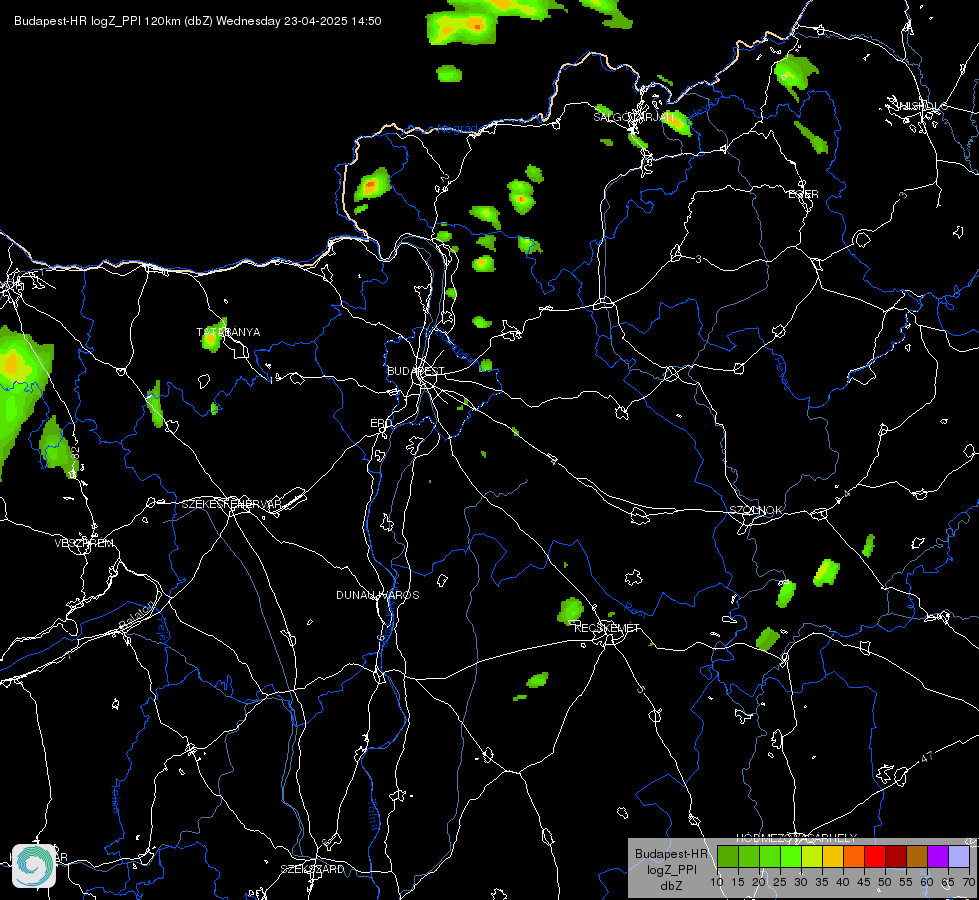Click the ERD town label

(x=381, y=423)
